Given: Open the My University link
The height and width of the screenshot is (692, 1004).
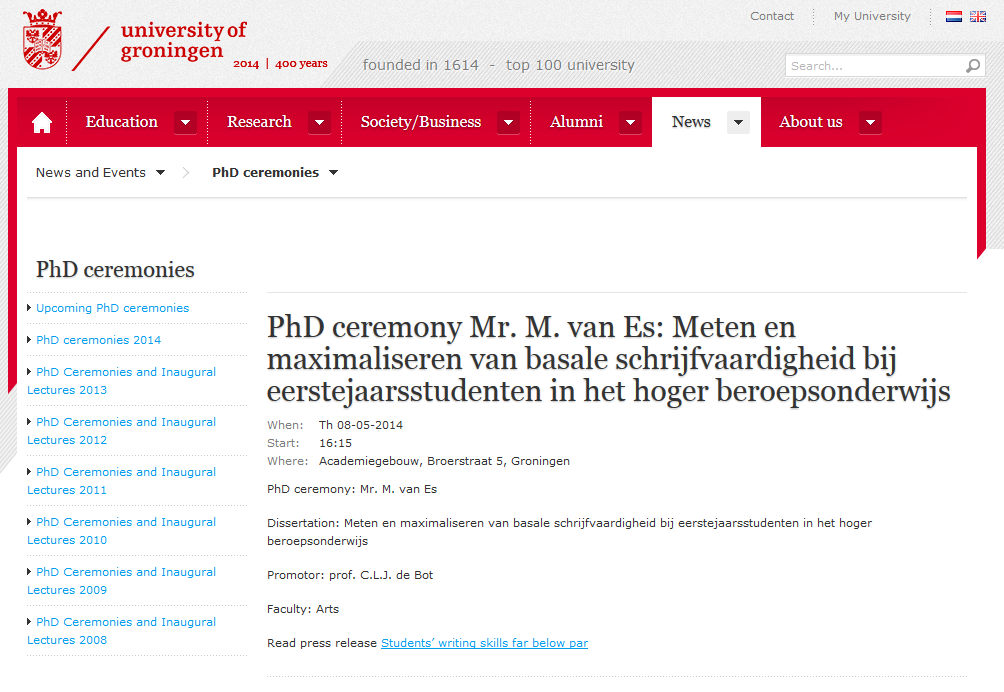Looking at the screenshot, I should [872, 16].
